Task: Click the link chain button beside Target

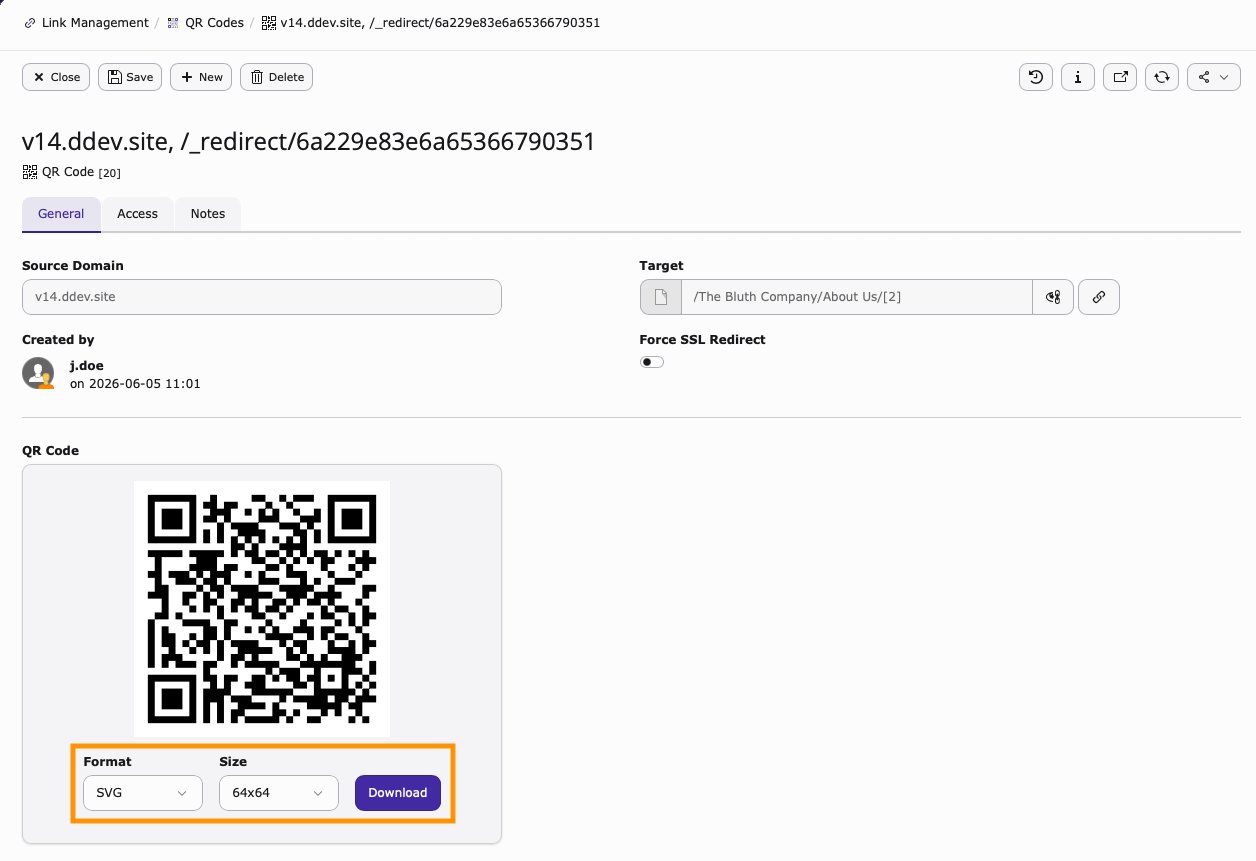Action: pyautogui.click(x=1099, y=297)
